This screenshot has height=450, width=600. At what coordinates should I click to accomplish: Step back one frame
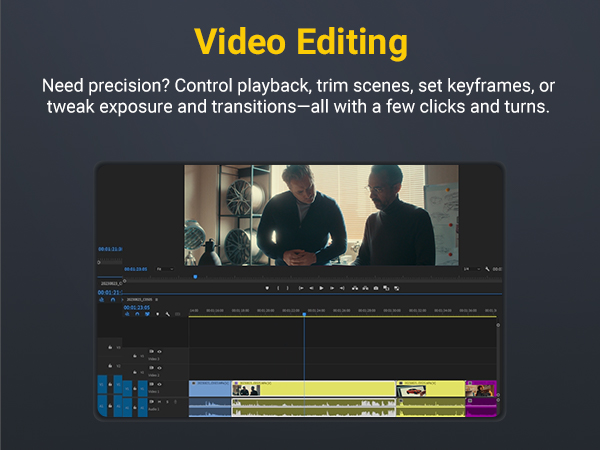click(x=311, y=288)
